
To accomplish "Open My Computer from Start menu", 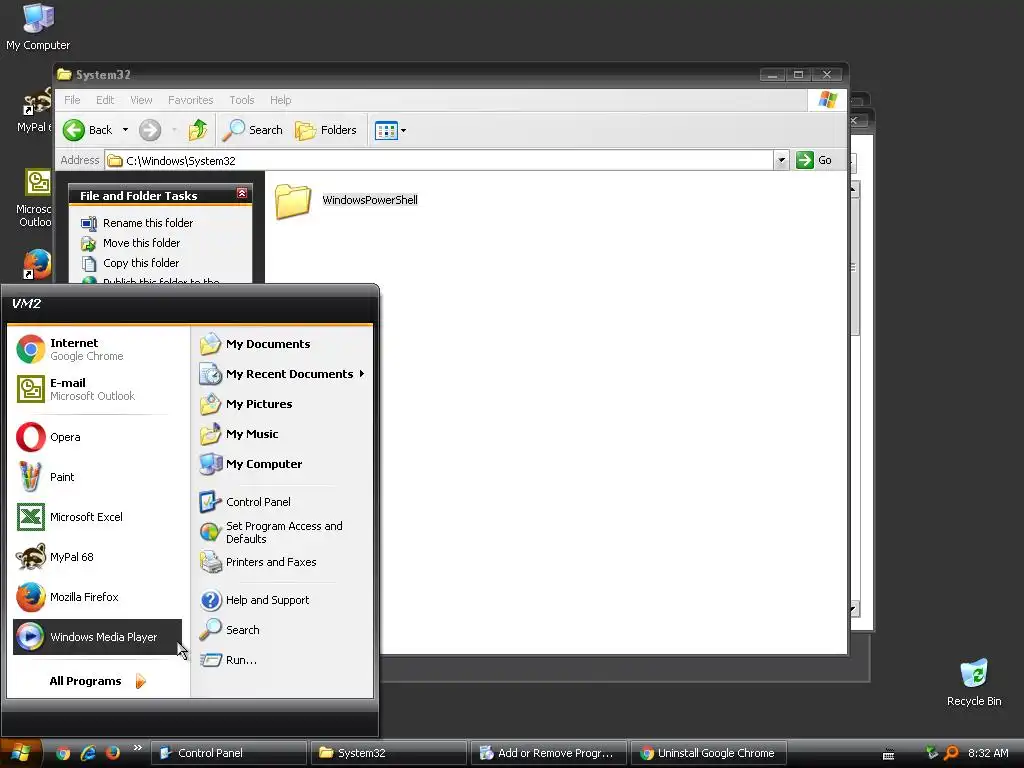I will (x=282, y=464).
